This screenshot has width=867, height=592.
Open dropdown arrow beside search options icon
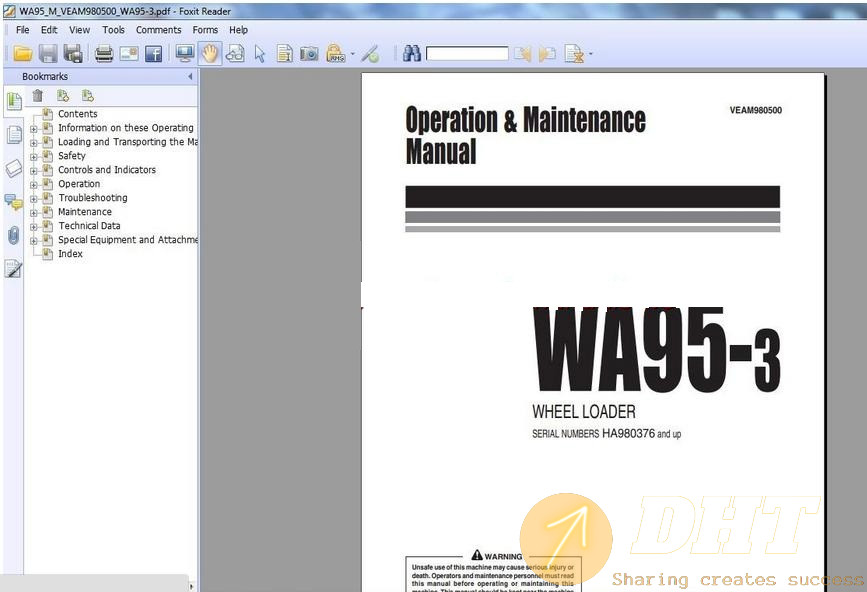tap(591, 54)
